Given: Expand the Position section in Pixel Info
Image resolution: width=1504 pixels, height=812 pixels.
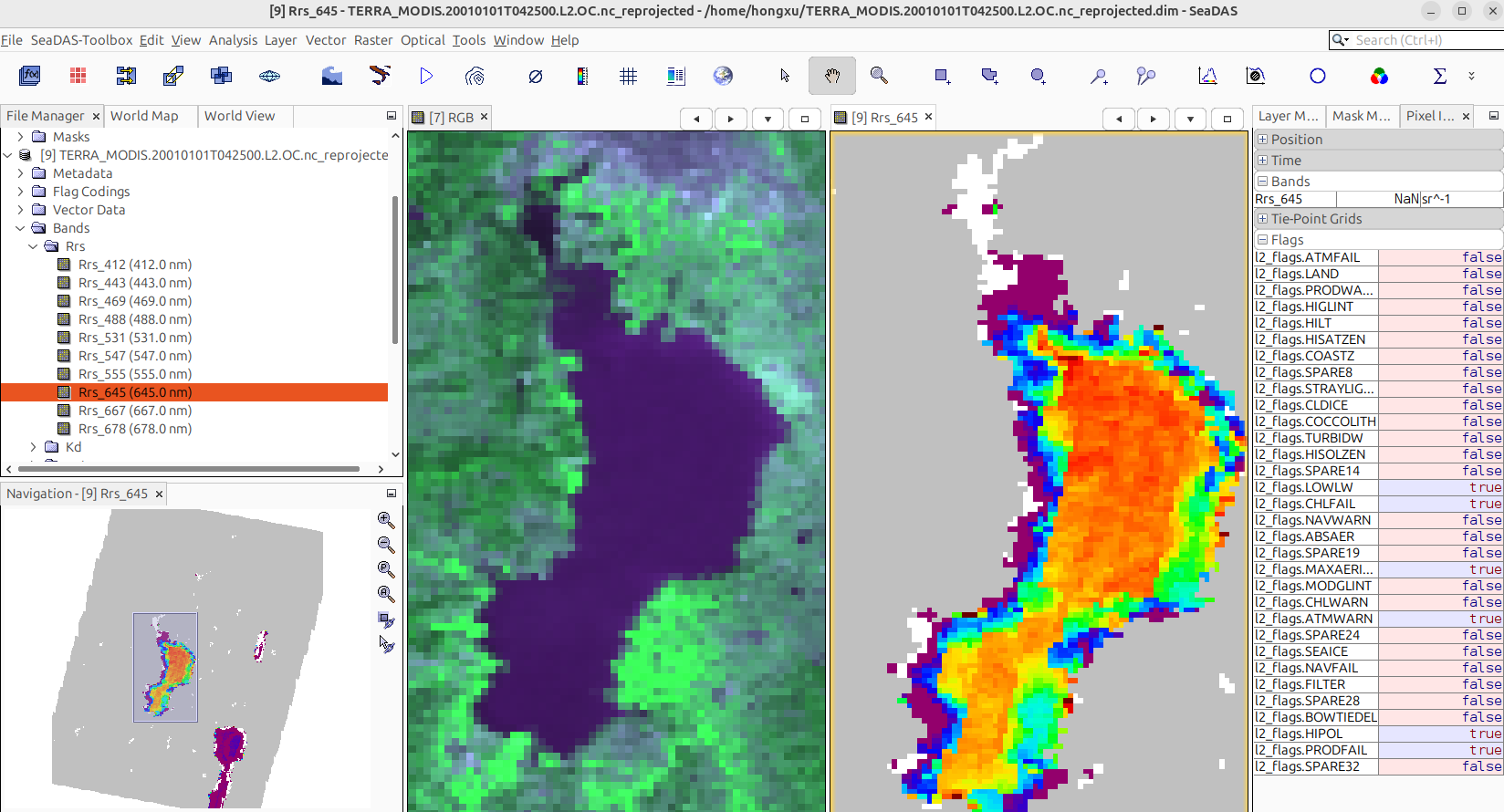Looking at the screenshot, I should point(1263,140).
